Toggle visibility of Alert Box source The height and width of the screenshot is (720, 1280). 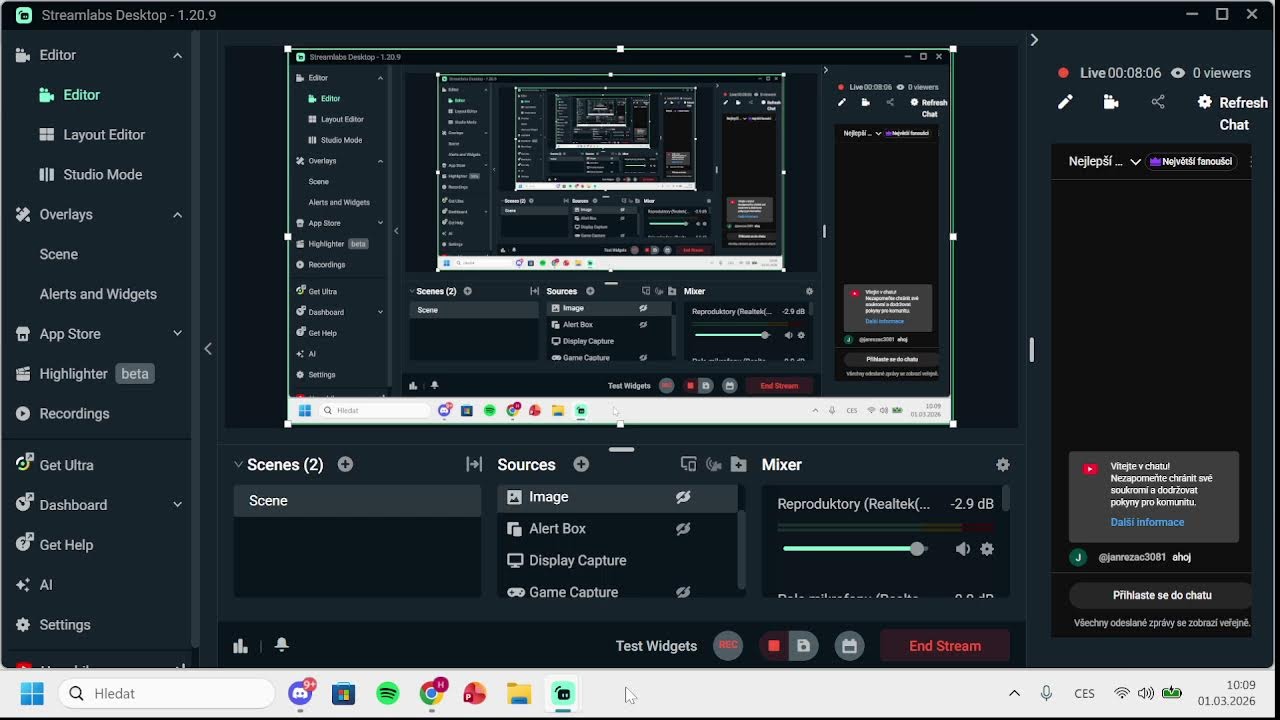pos(683,529)
